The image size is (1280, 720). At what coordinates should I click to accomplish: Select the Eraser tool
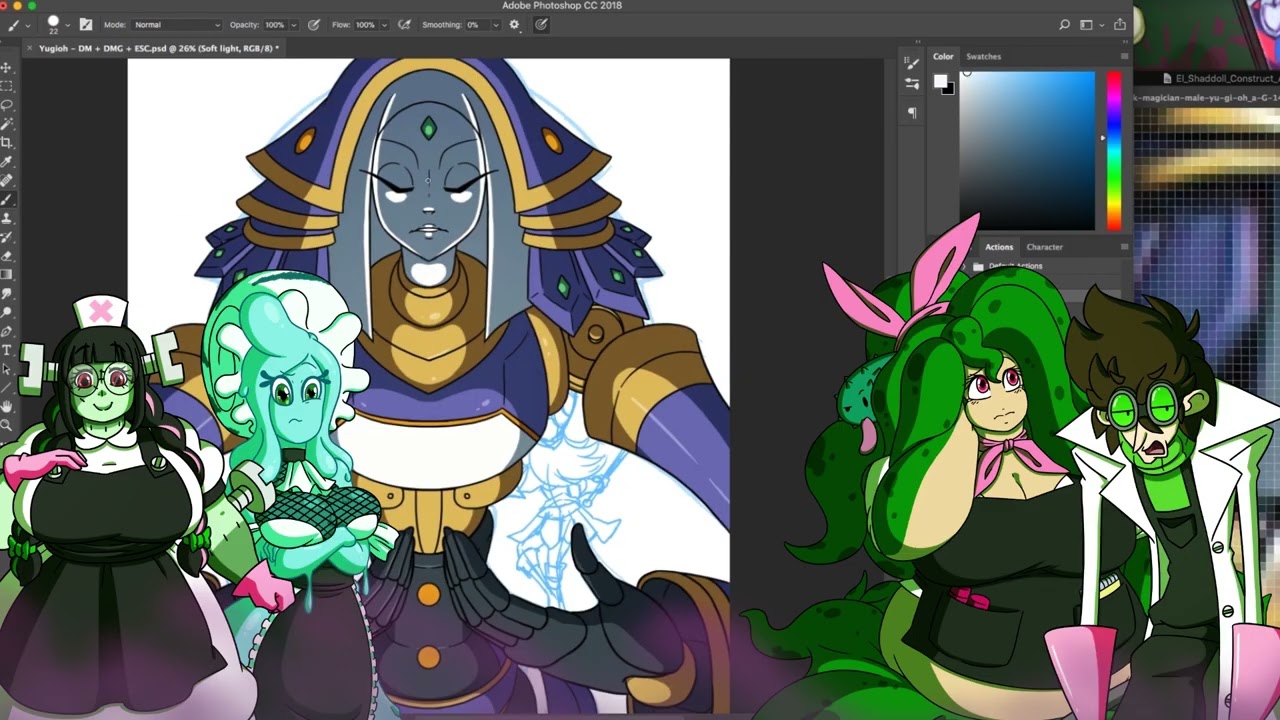coord(6,256)
